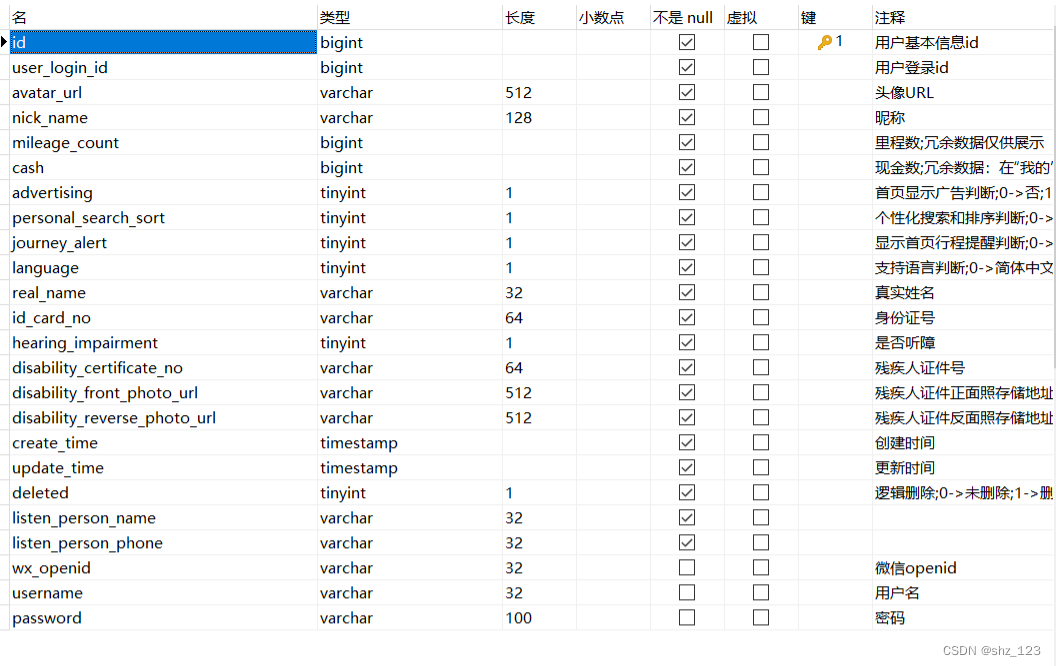Click the varchar type of username
This screenshot has height=666, width=1056.
tap(346, 593)
